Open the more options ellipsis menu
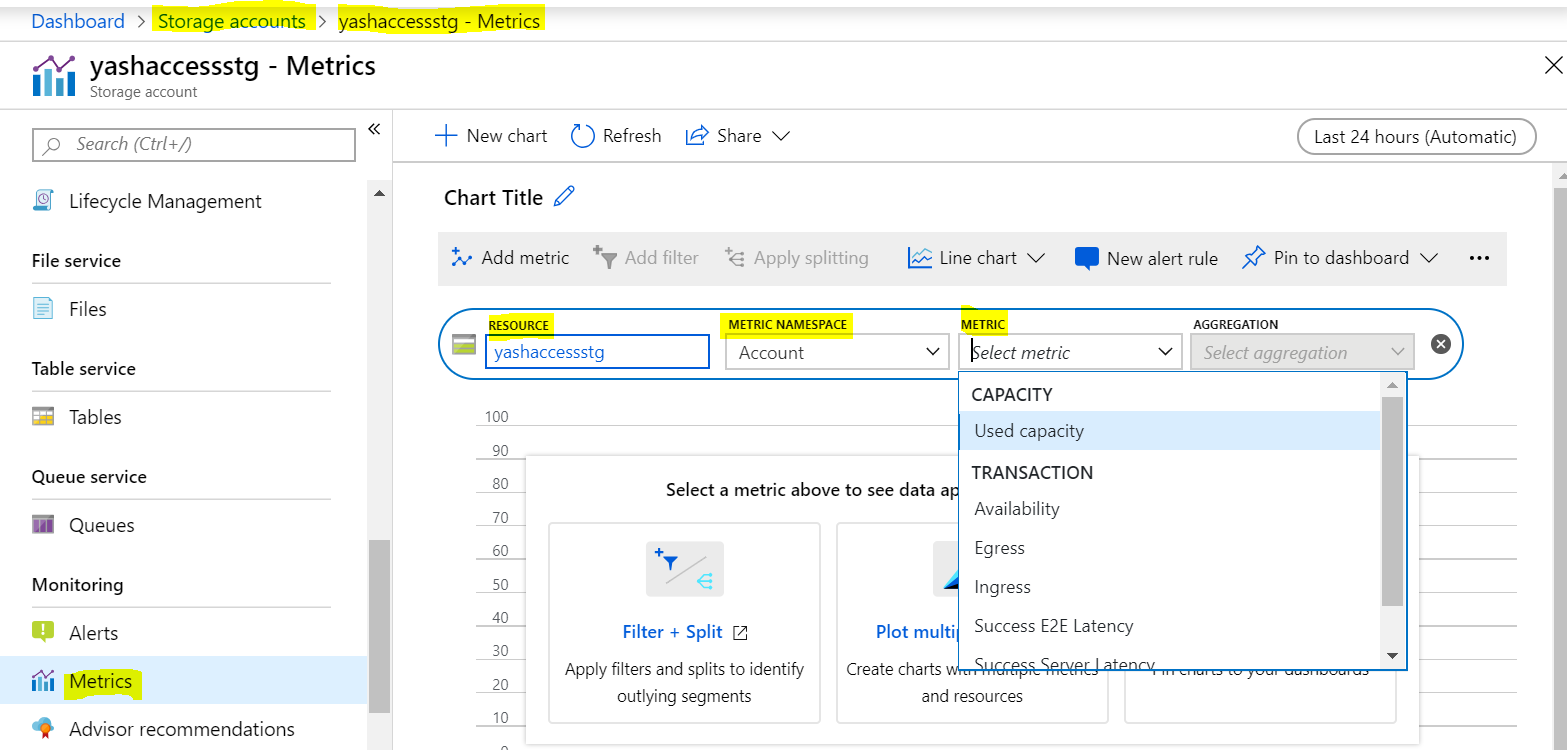 [x=1479, y=257]
